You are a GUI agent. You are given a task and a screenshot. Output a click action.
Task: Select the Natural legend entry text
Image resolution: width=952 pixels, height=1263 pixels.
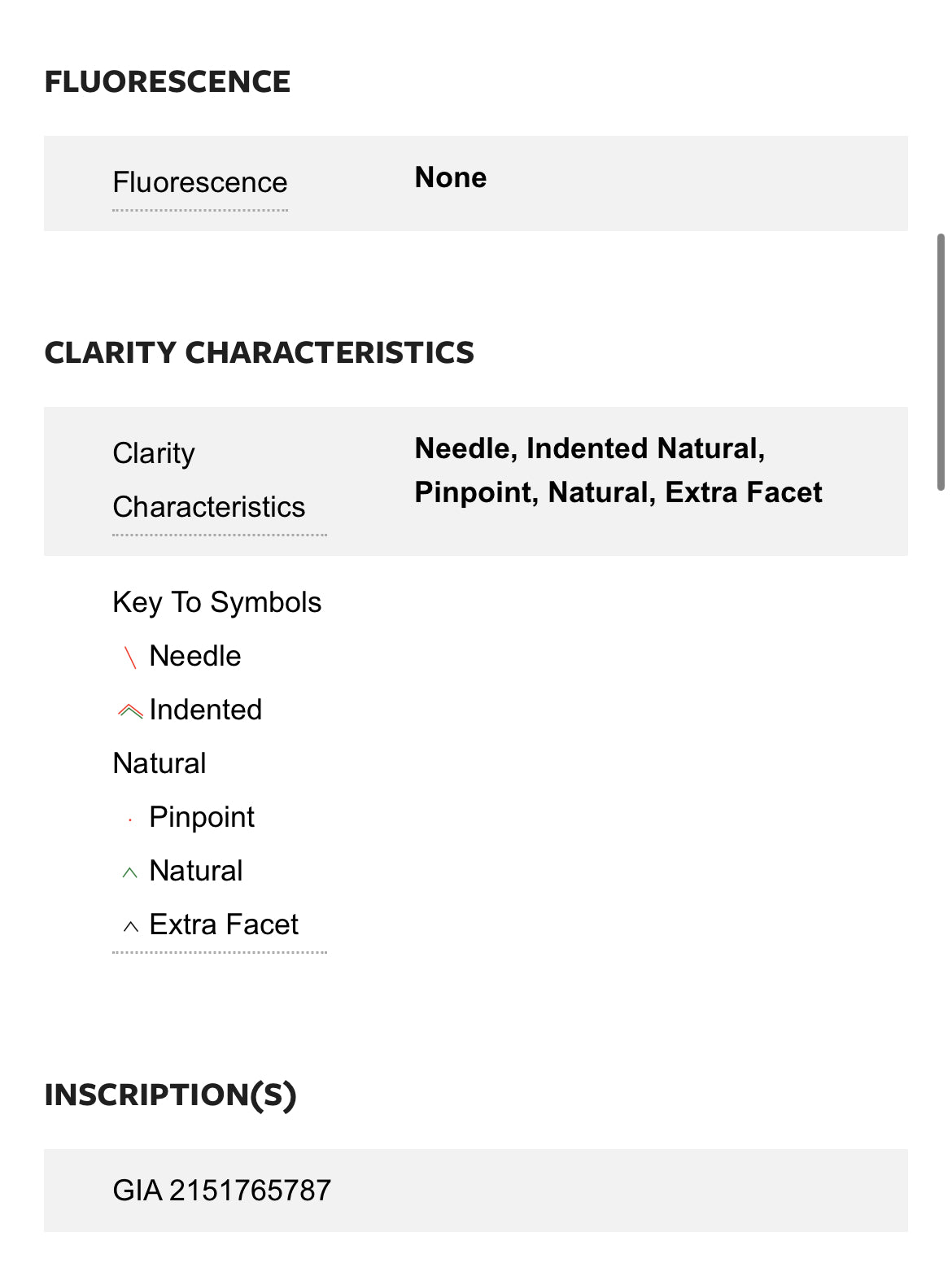click(196, 871)
